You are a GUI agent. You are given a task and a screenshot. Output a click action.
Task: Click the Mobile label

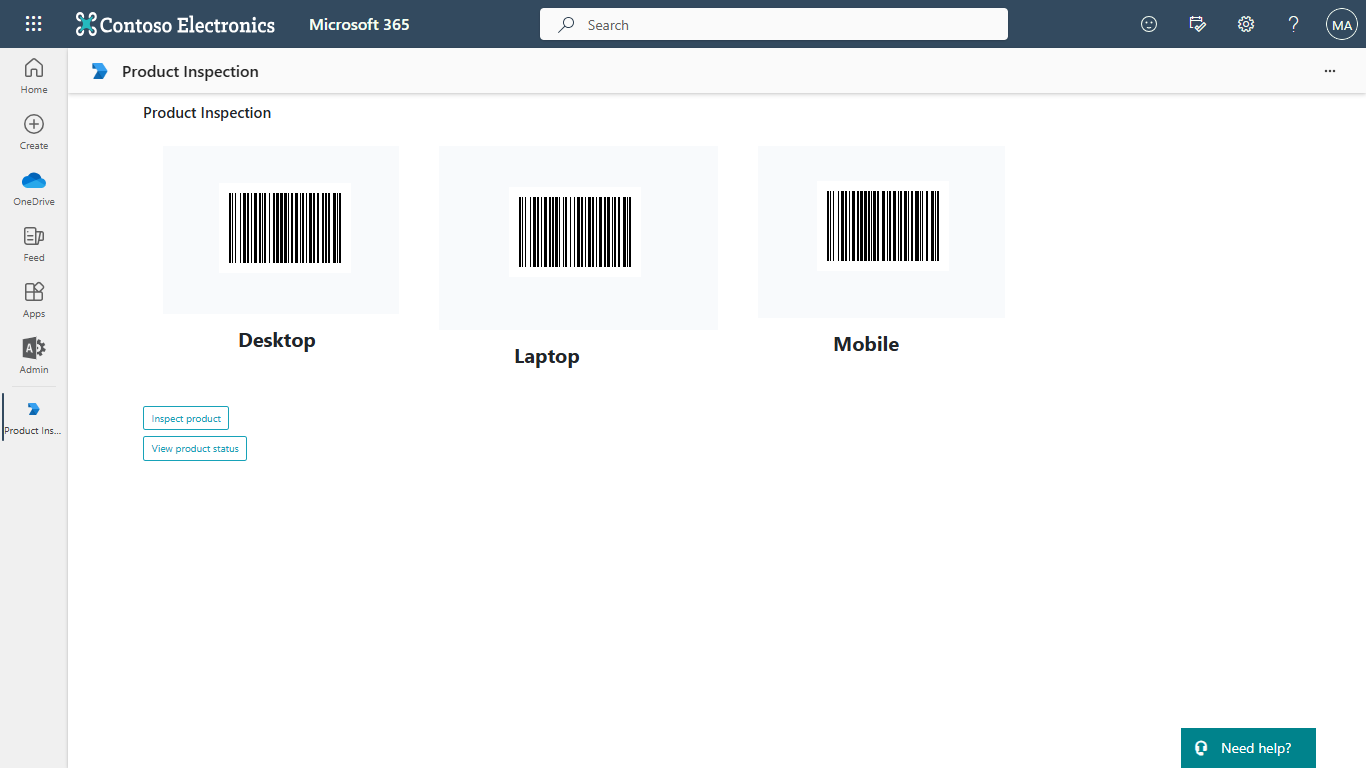click(866, 344)
